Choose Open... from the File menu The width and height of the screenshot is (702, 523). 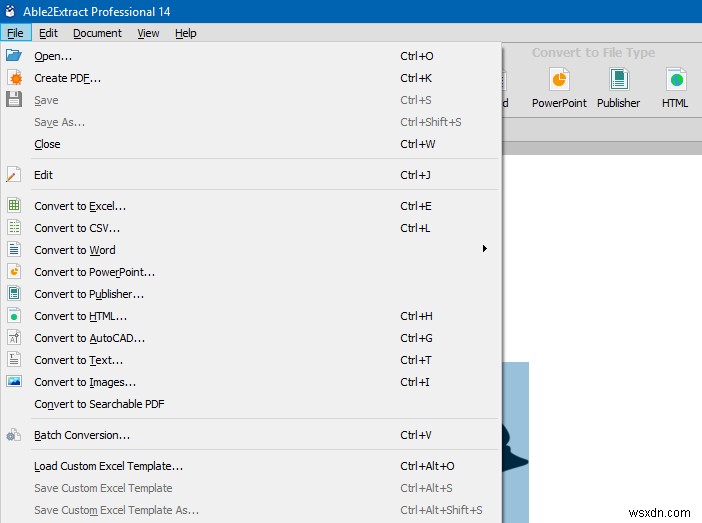[x=251, y=56]
